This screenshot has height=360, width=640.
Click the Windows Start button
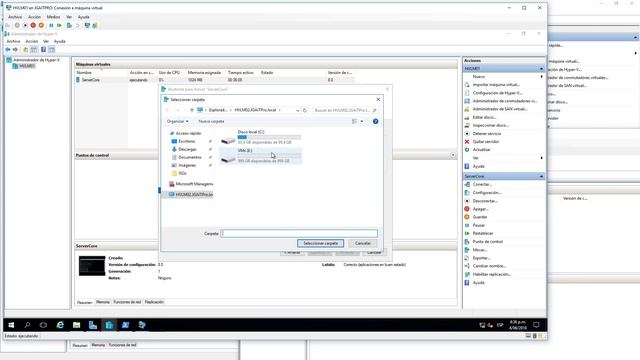point(11,325)
